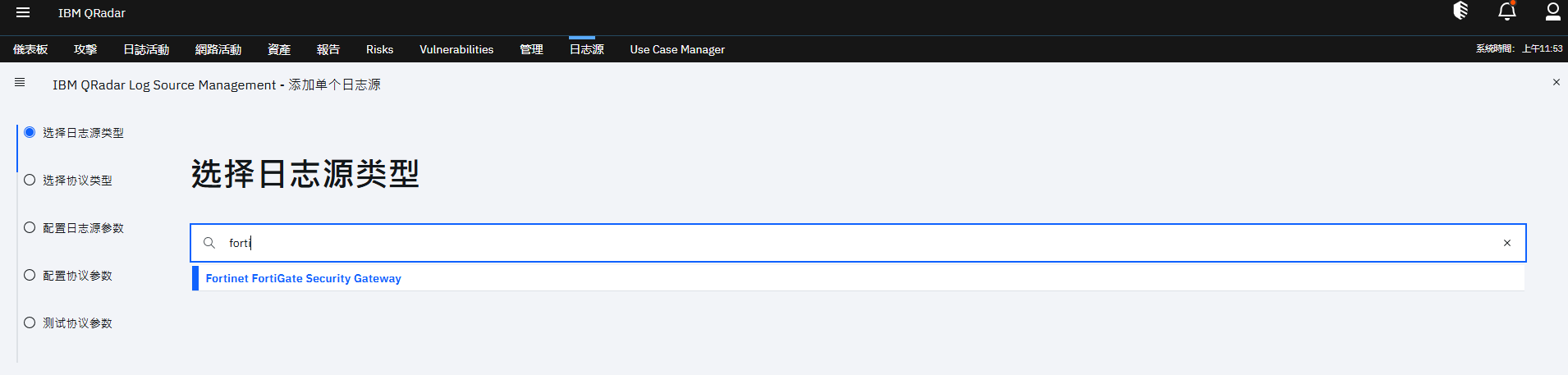Open the Risks tab
This screenshot has height=375, width=1568.
(x=379, y=49)
